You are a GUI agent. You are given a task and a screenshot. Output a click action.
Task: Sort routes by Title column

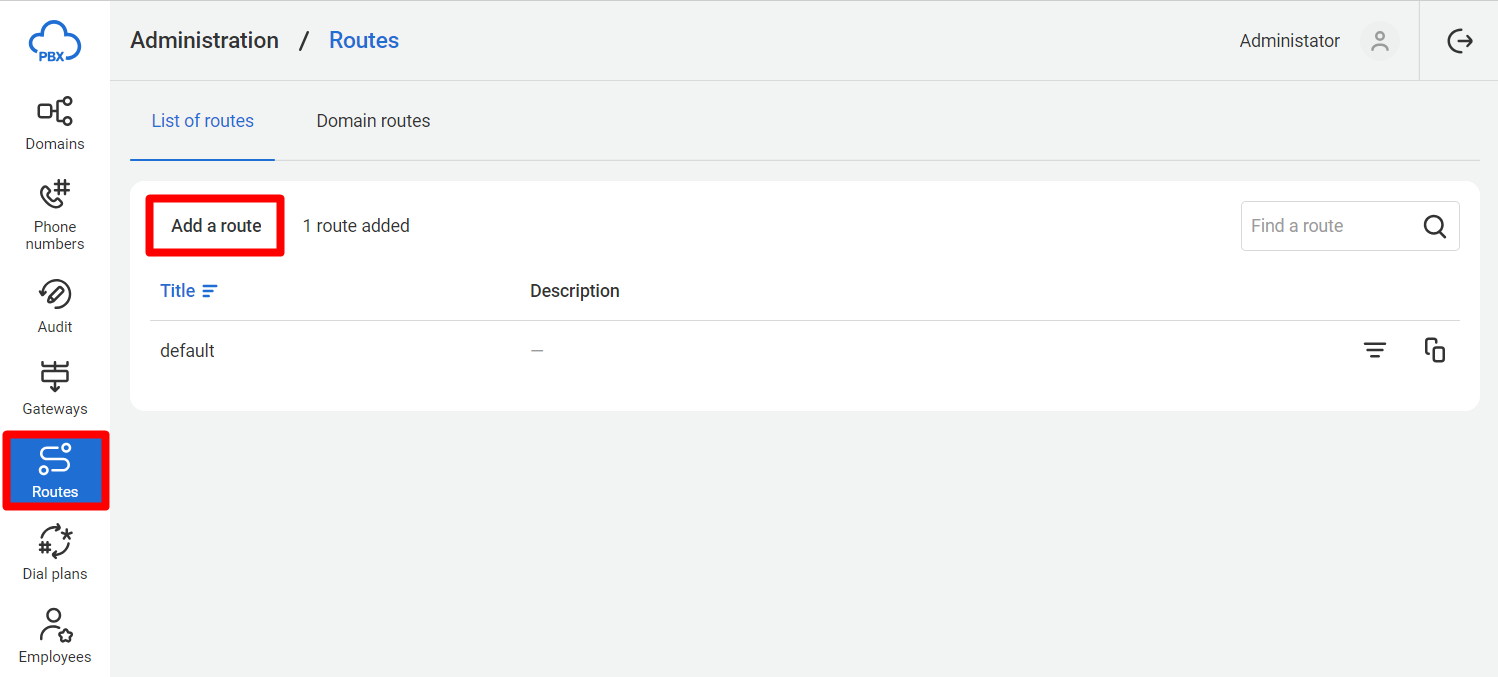click(x=188, y=291)
